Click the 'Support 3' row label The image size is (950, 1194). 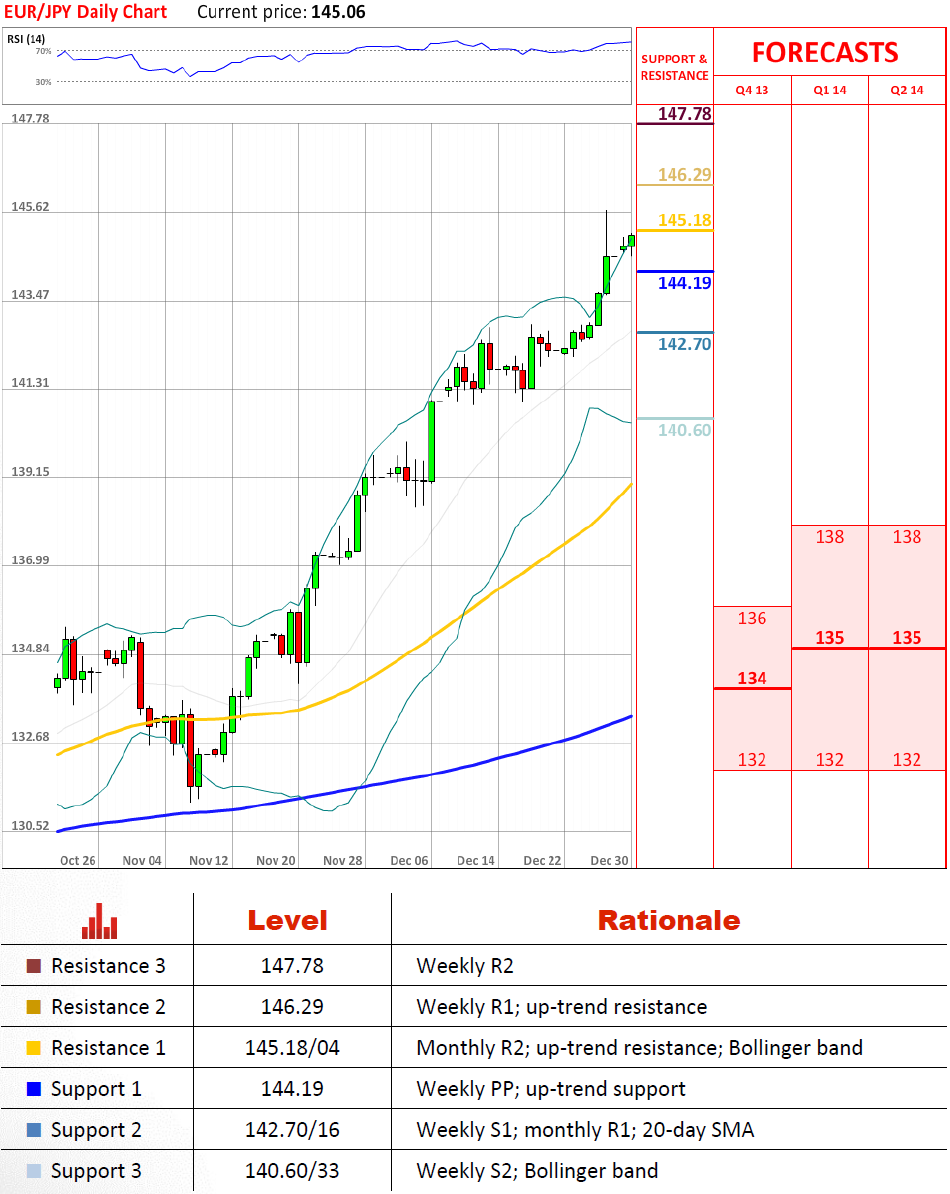[x=97, y=1171]
